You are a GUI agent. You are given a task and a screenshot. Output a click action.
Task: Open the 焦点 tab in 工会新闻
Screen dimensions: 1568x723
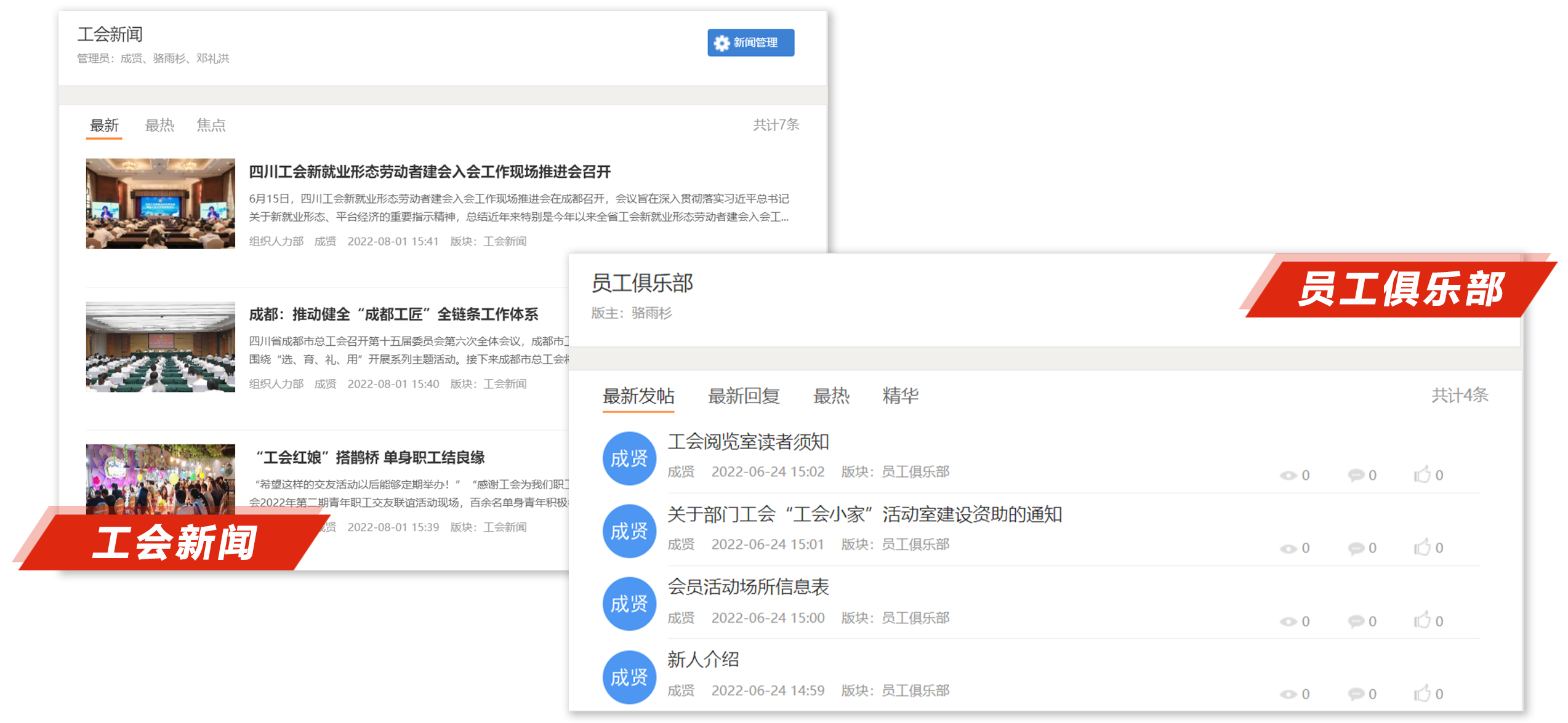211,126
